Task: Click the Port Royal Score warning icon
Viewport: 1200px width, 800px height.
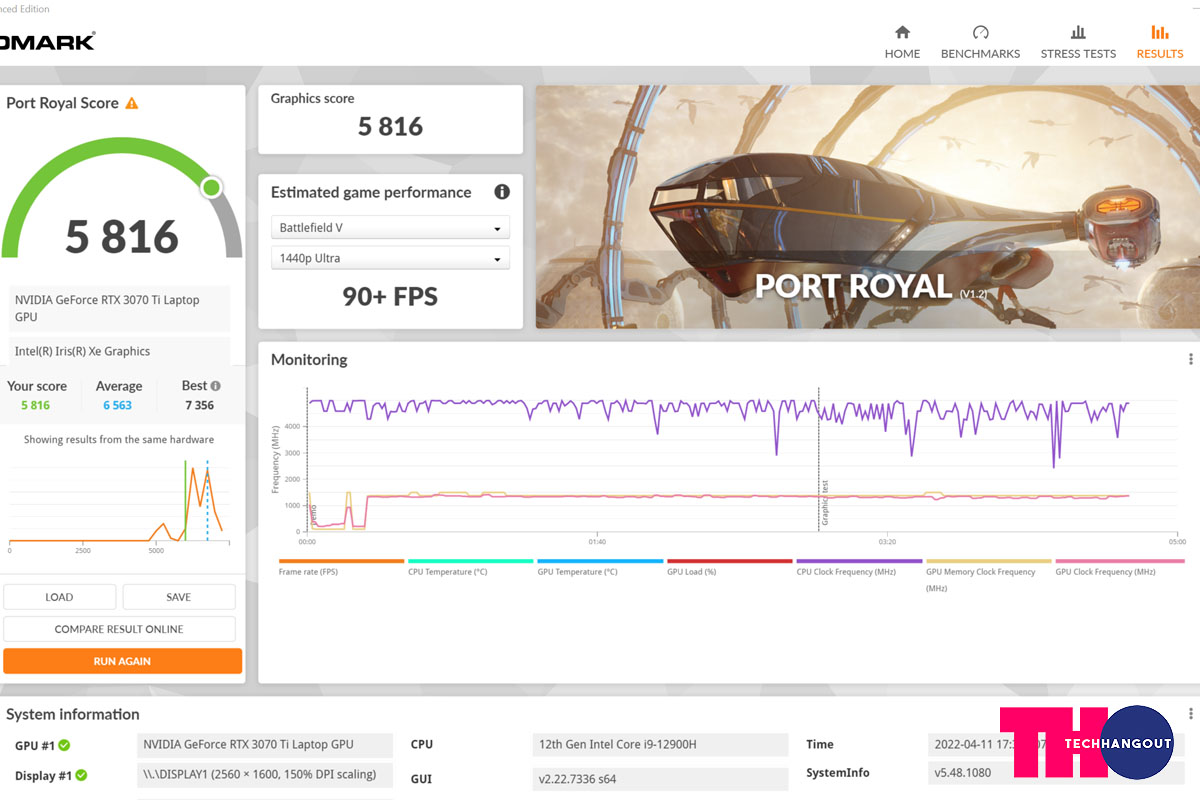Action: (x=132, y=103)
